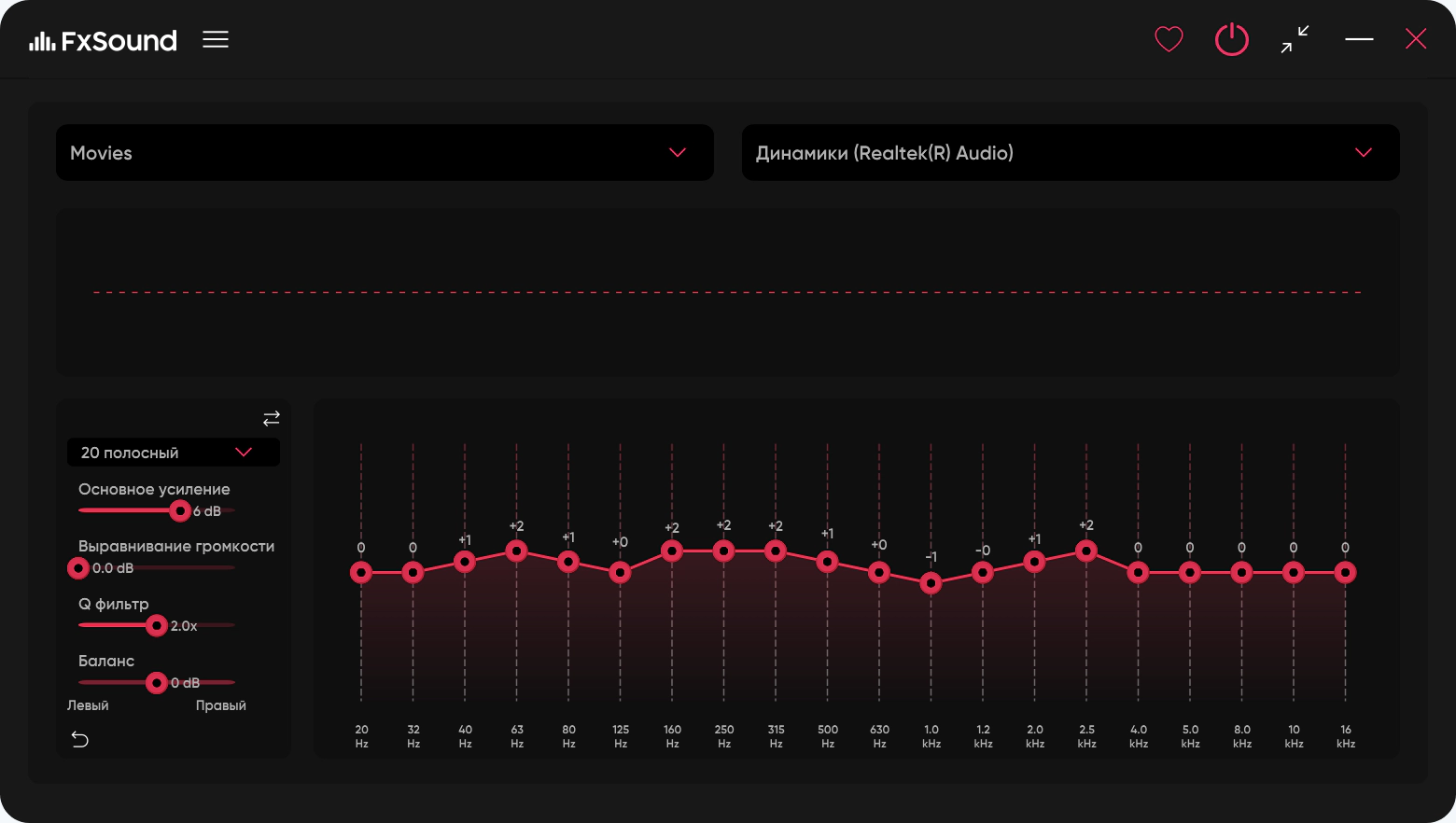Open the 20 полосный band selector

click(174, 453)
